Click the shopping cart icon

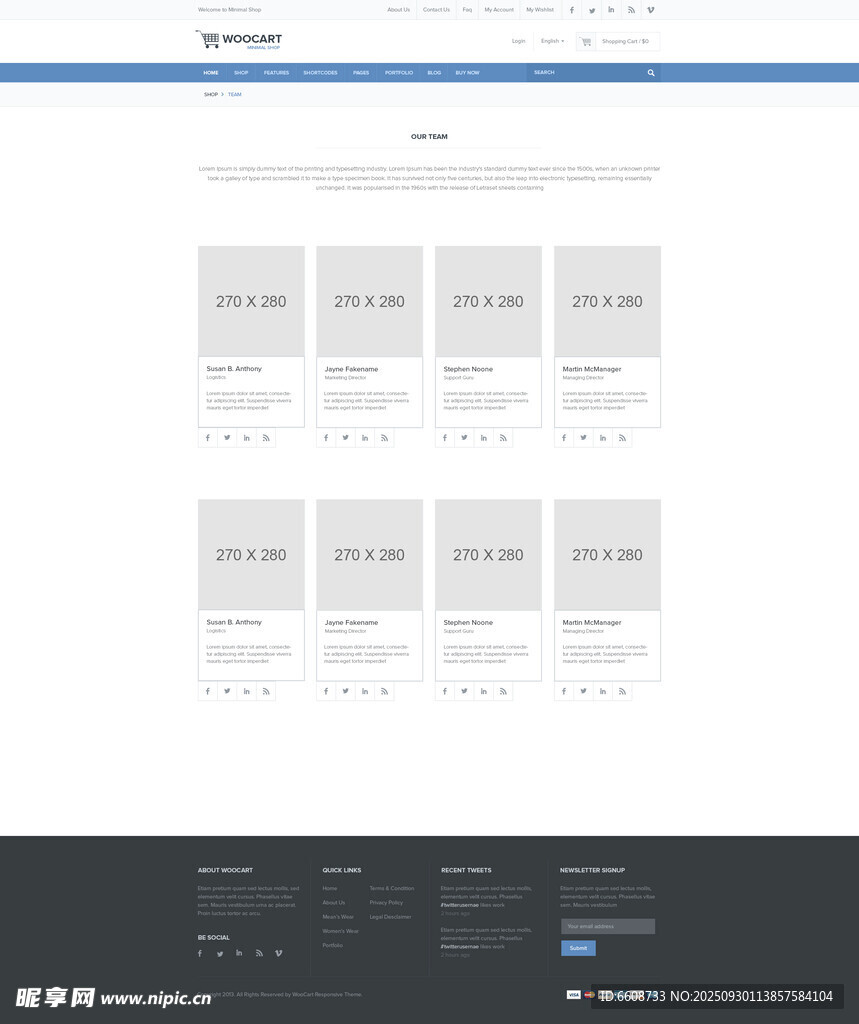[586, 42]
